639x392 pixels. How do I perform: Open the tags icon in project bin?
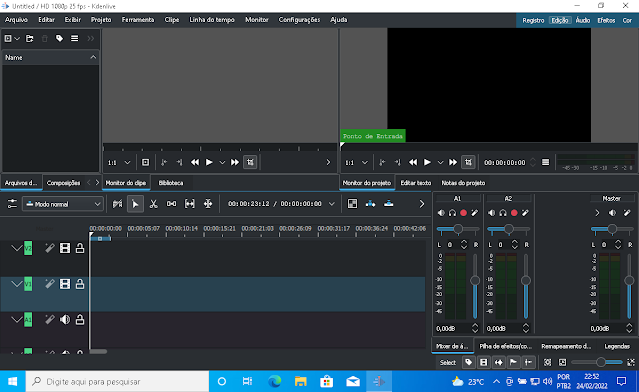[x=59, y=38]
